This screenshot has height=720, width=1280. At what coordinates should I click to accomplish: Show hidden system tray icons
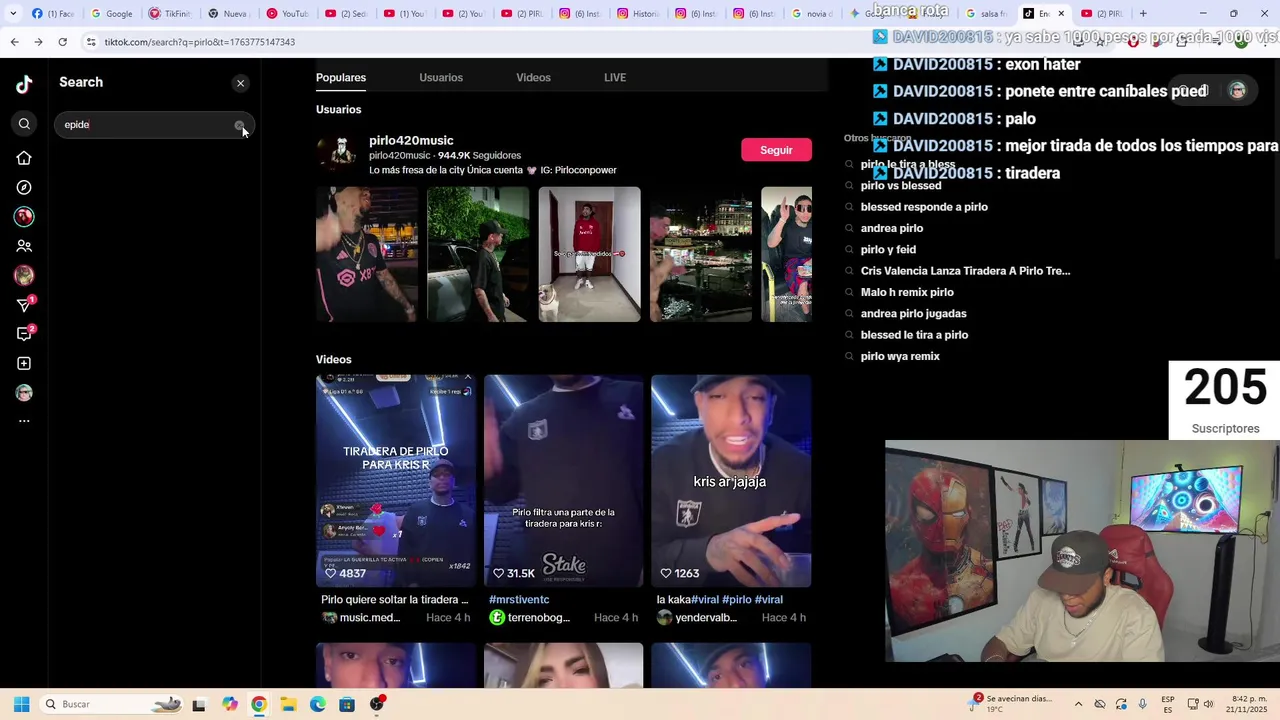1078,704
